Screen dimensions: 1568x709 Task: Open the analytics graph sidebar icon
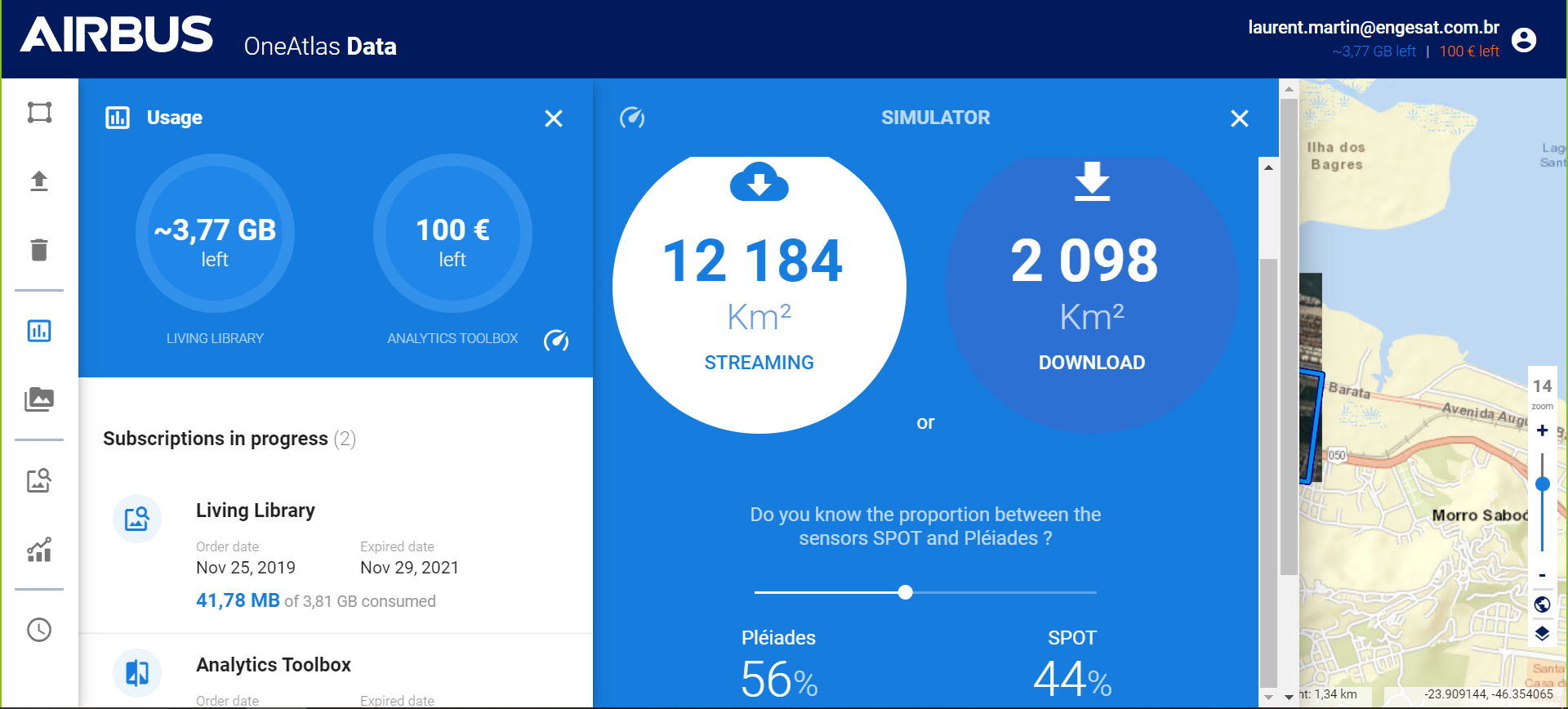[39, 550]
